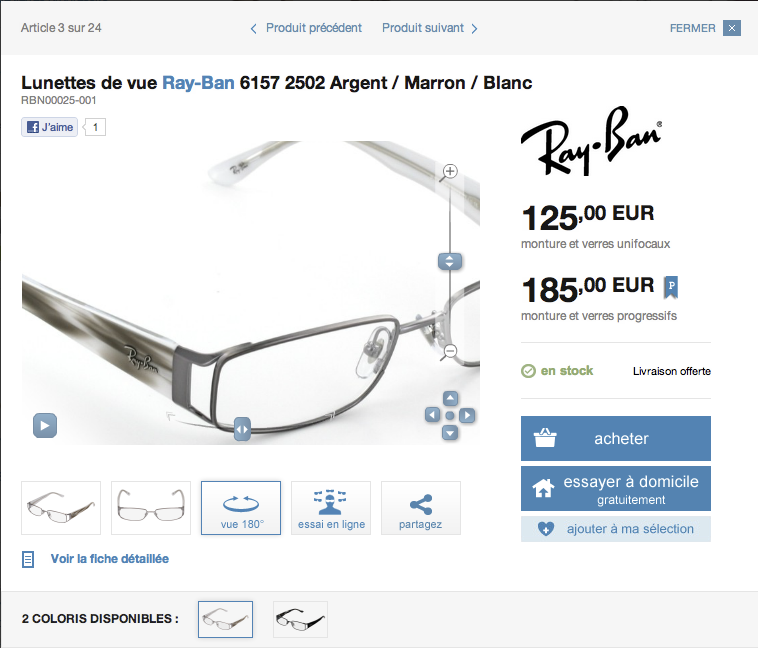Screen dimensions: 758x648
Task: Pan the product view down arrow
Action: (450, 432)
